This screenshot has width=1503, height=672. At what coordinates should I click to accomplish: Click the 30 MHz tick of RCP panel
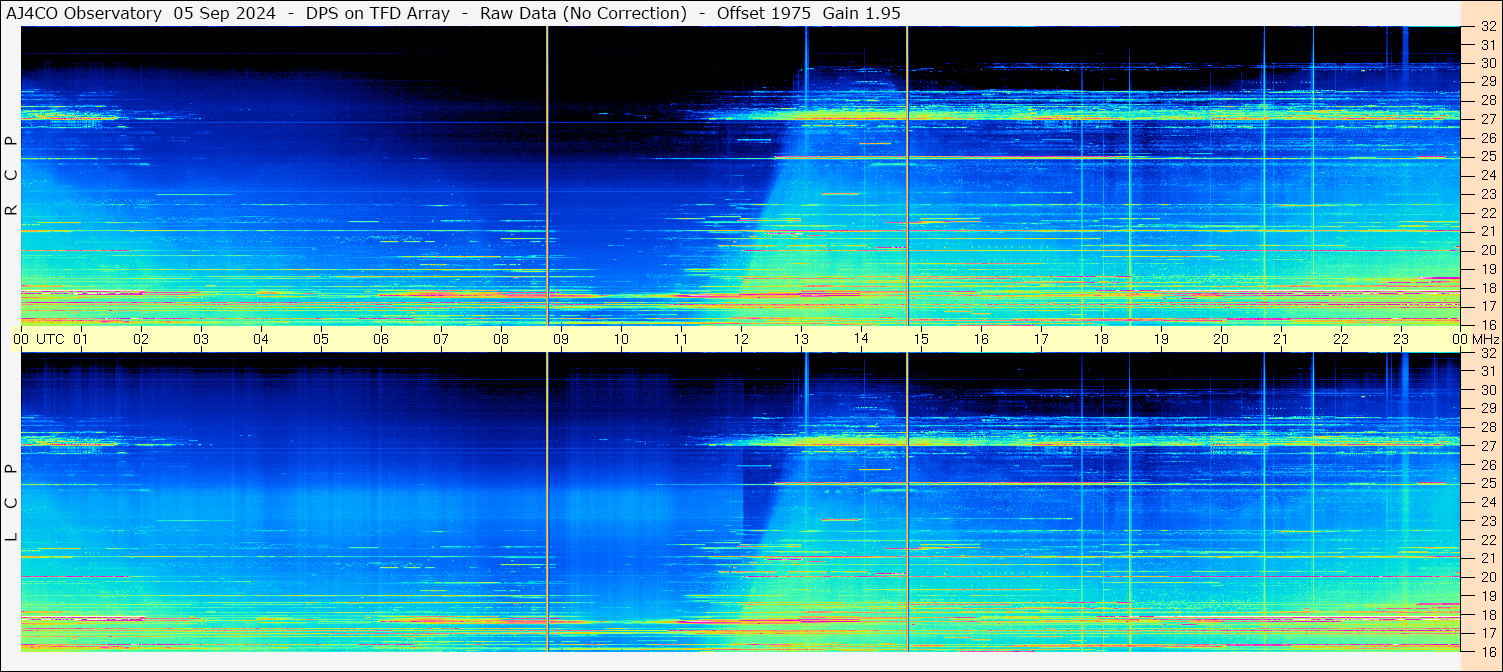click(x=1487, y=63)
